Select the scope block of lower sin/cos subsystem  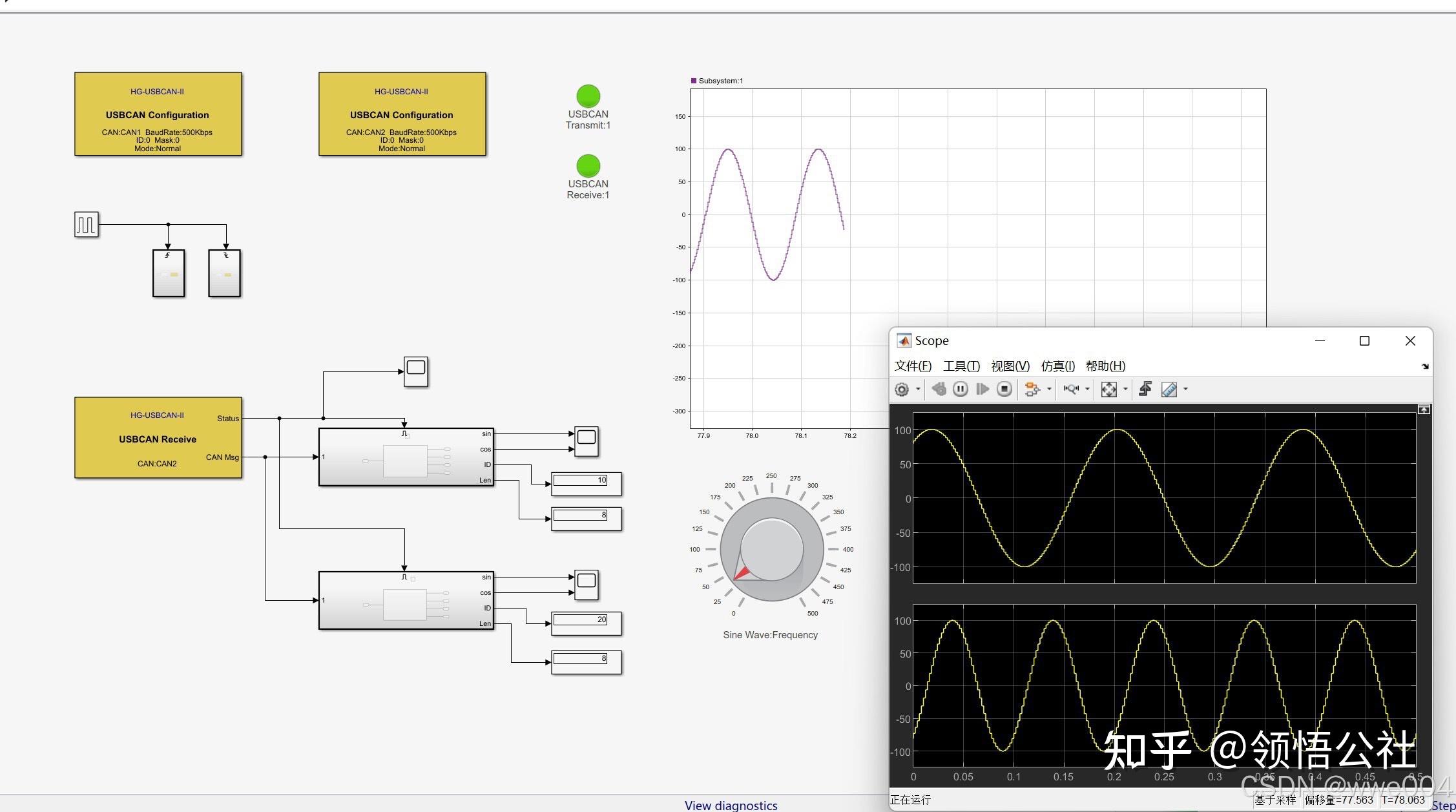[x=587, y=585]
